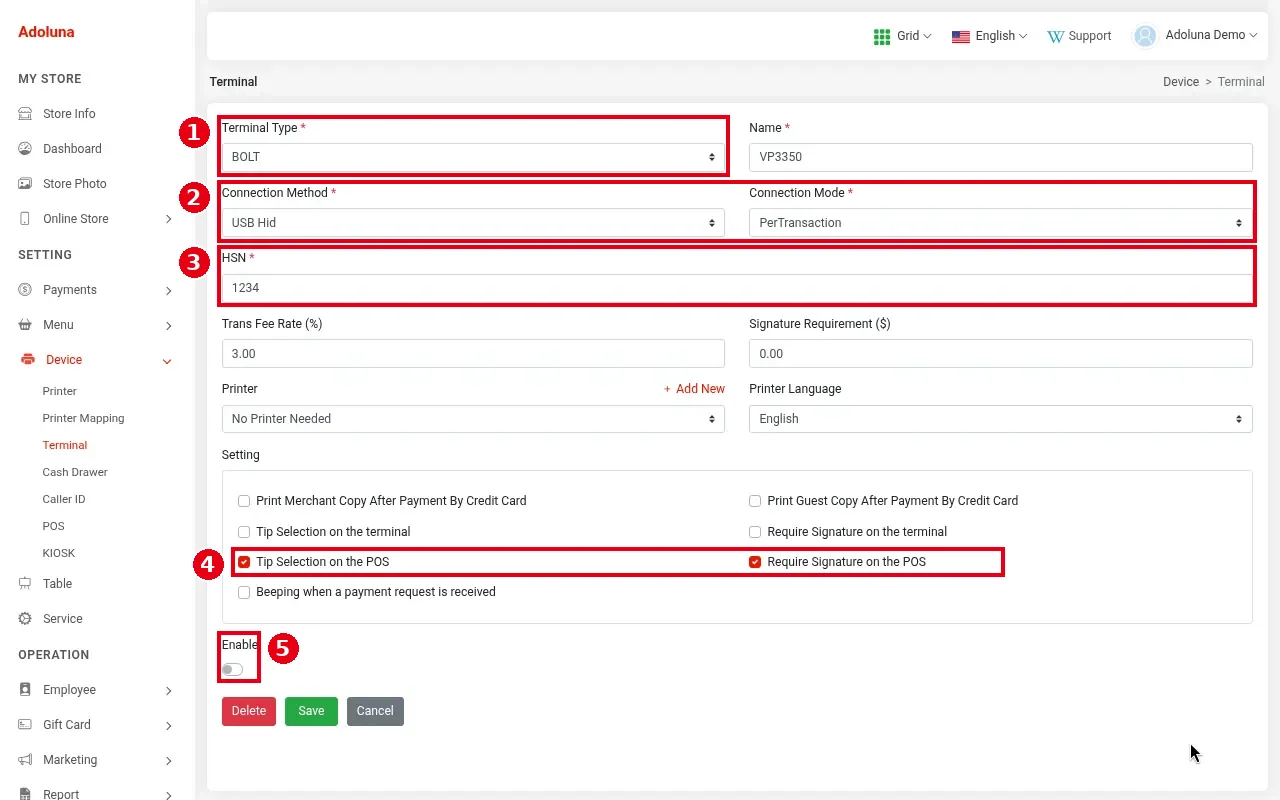Go to Cash Drawer submenu item
The image size is (1280, 800).
75,472
